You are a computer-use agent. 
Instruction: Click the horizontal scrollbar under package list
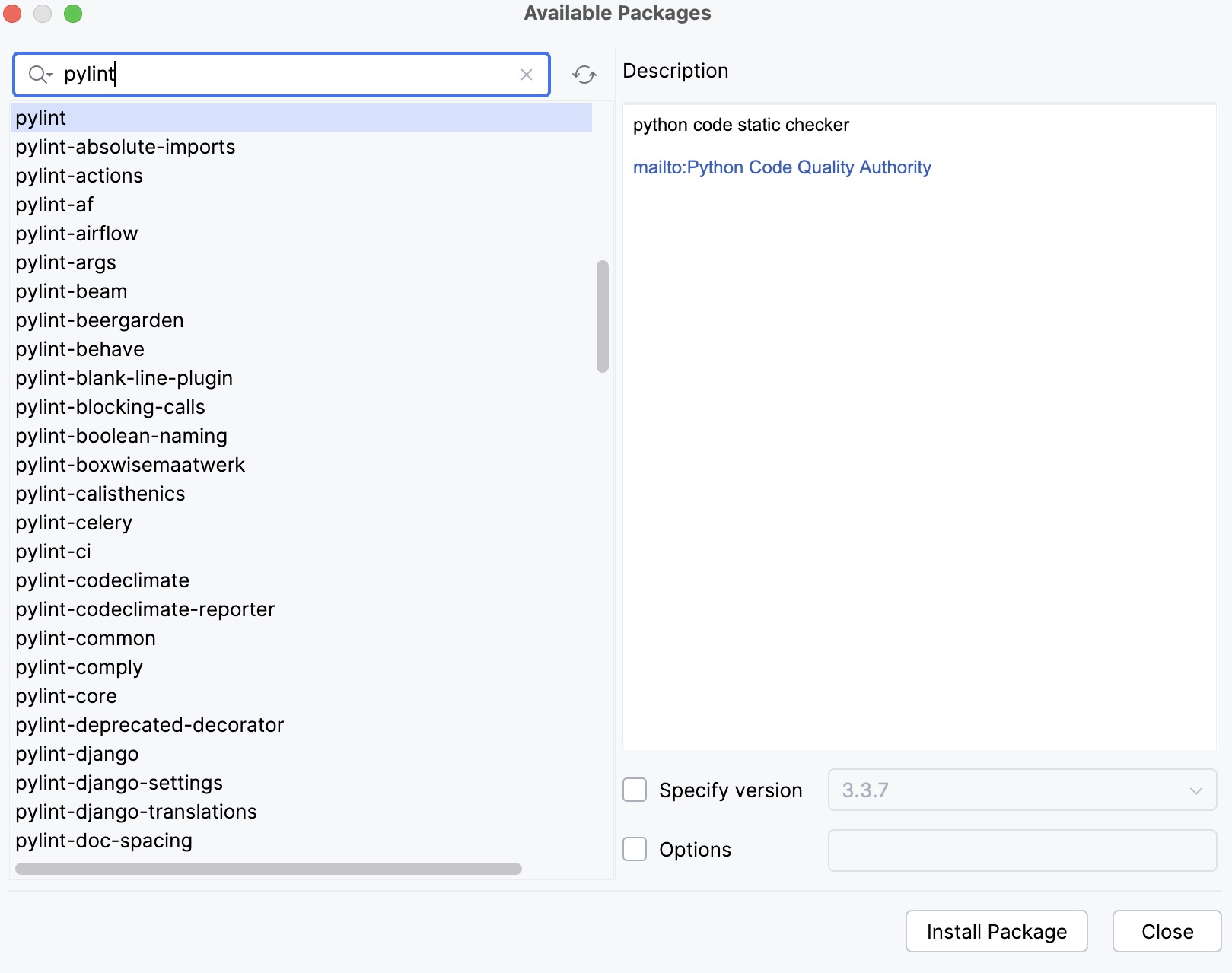pyautogui.click(x=268, y=869)
